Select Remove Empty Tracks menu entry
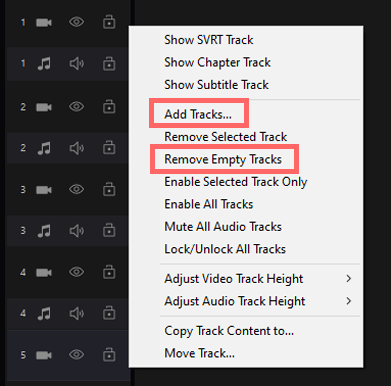The width and height of the screenshot is (391, 386). click(x=223, y=159)
